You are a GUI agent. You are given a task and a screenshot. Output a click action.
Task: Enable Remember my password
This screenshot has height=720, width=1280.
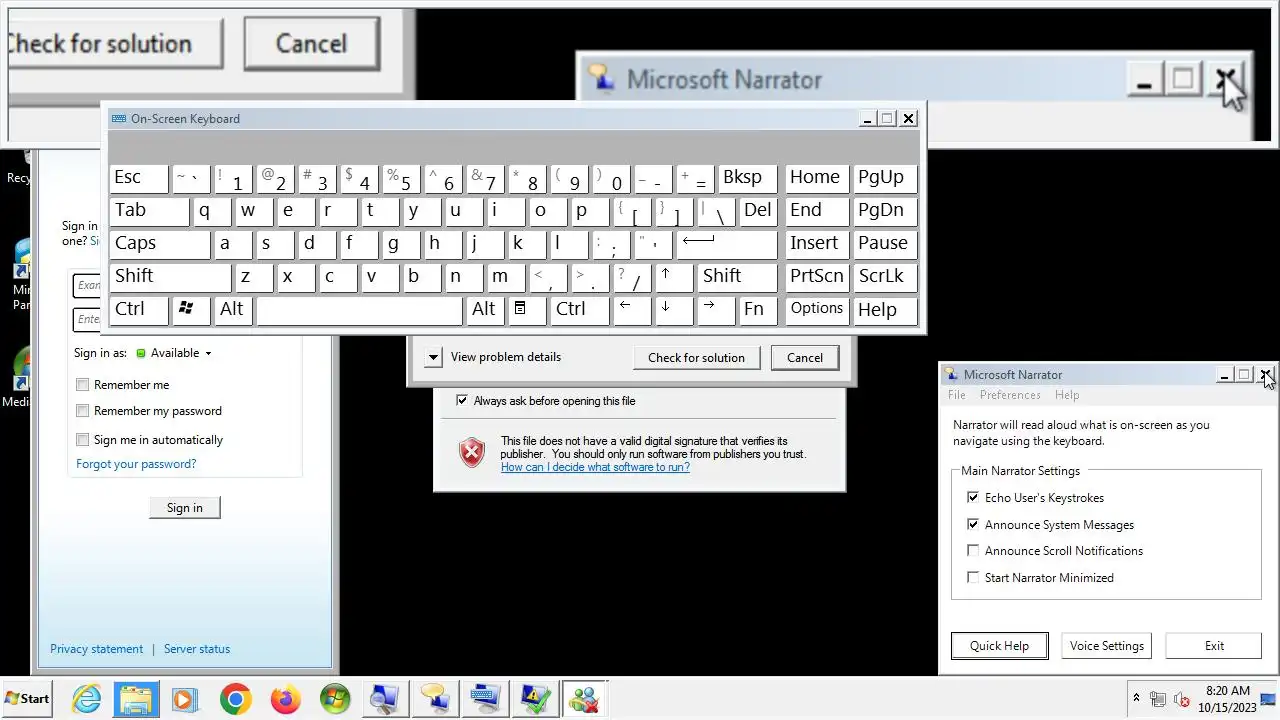[x=83, y=411]
